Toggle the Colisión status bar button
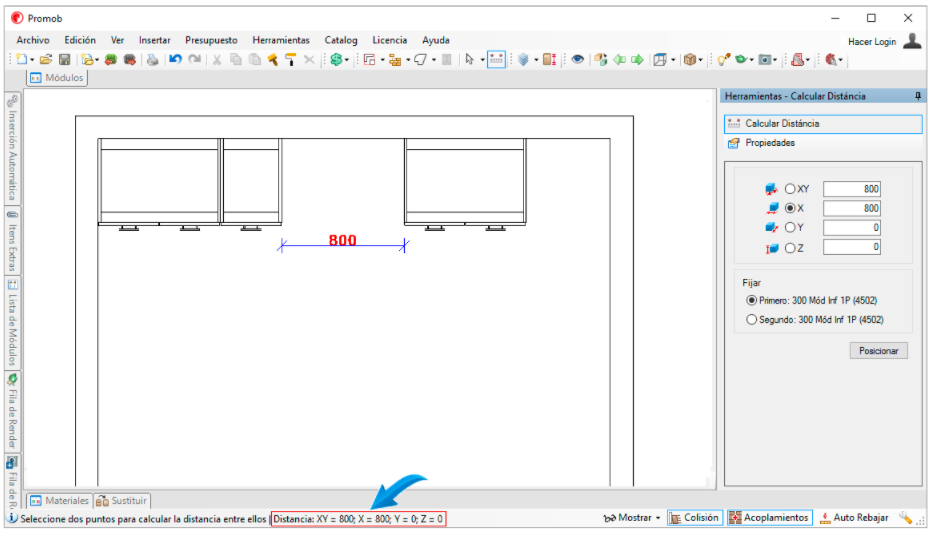 pyautogui.click(x=694, y=518)
